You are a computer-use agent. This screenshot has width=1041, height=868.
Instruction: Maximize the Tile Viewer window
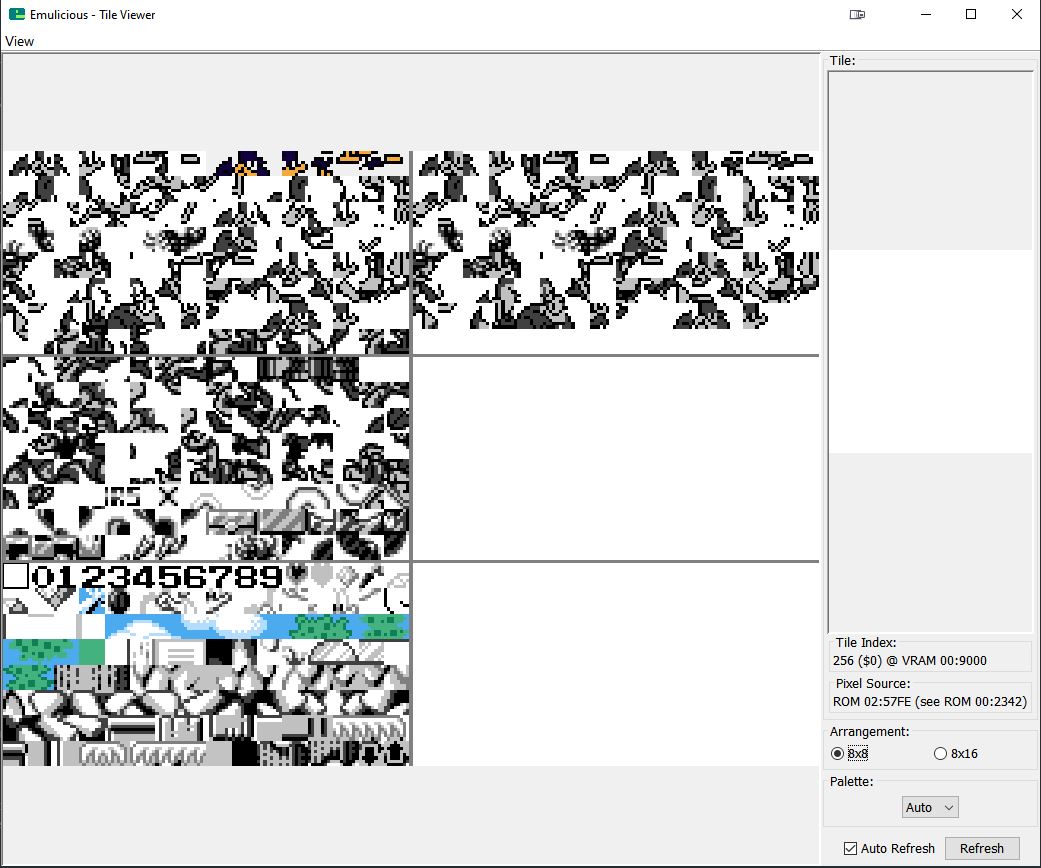[x=971, y=15]
